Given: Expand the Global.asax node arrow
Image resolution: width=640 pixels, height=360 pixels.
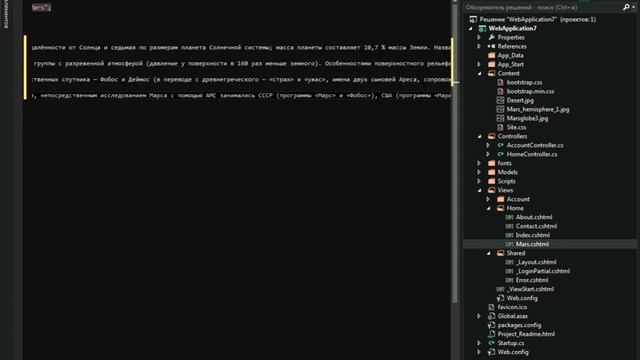Looking at the screenshot, I should coord(479,316).
